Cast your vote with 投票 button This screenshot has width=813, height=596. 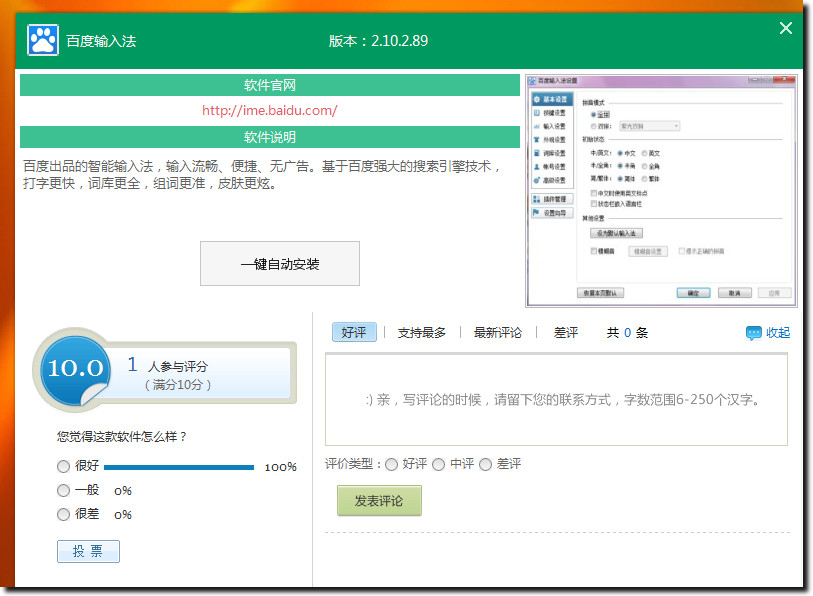[x=88, y=551]
